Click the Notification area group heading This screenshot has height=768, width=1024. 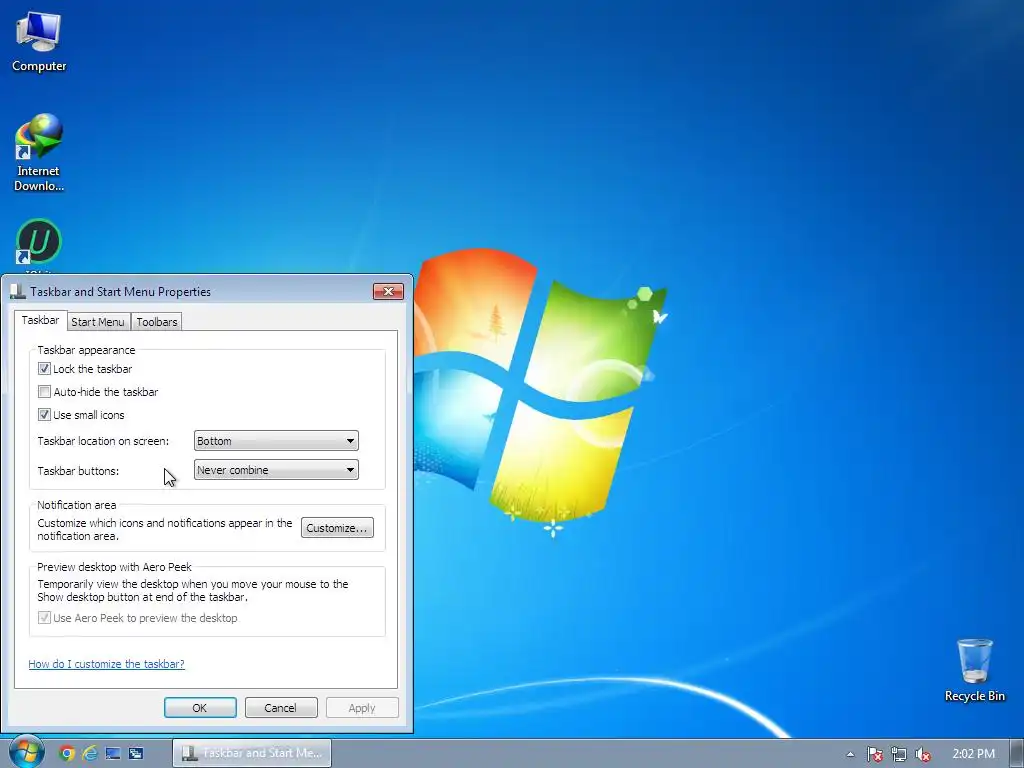tap(76, 505)
